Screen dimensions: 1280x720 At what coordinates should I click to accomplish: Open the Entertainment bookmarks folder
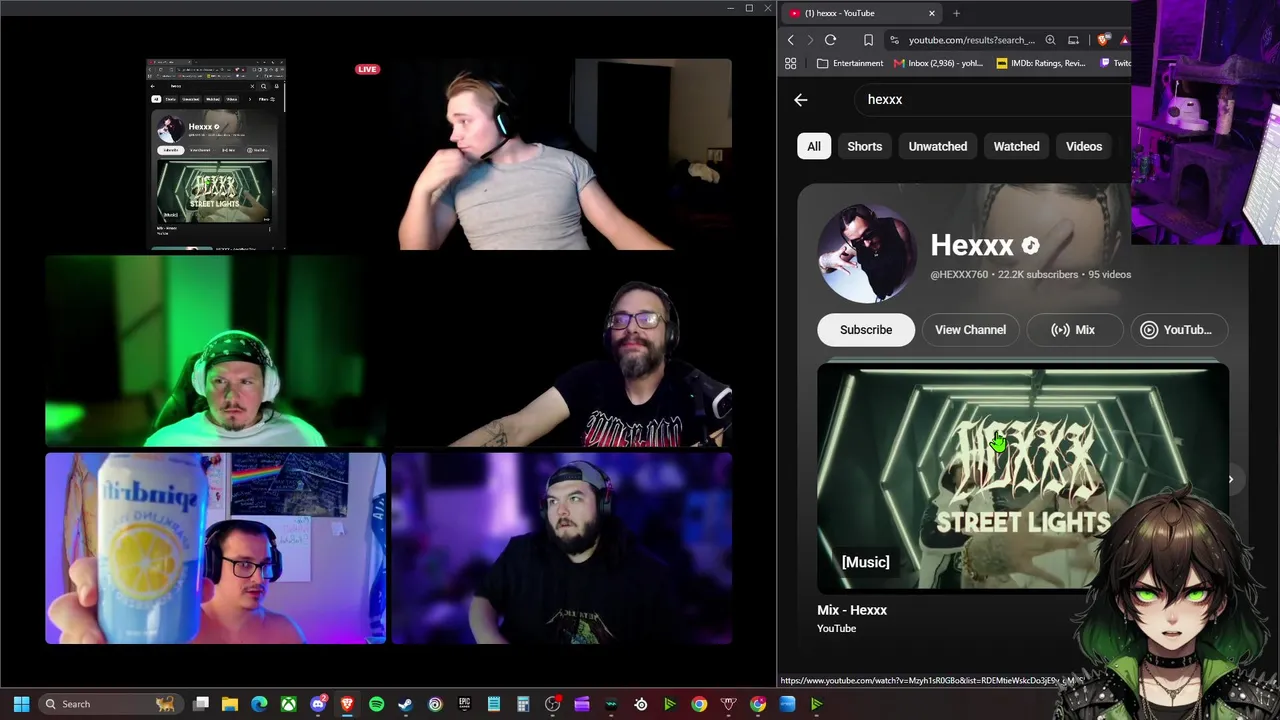(850, 63)
